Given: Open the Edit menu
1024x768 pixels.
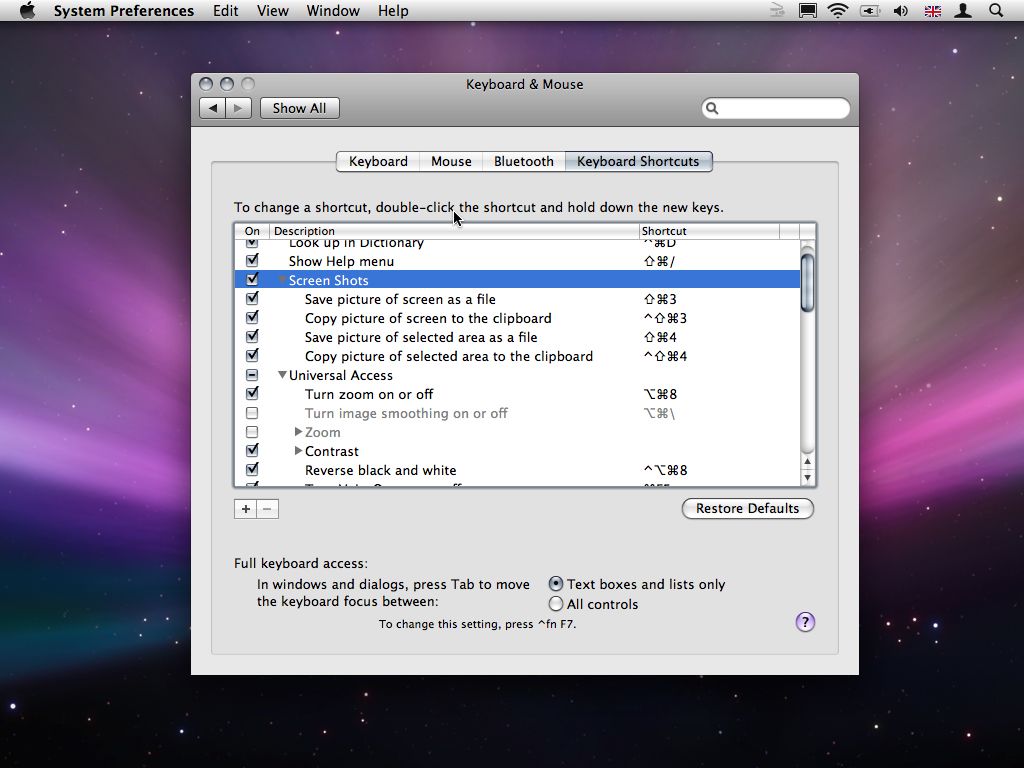Looking at the screenshot, I should (x=225, y=10).
